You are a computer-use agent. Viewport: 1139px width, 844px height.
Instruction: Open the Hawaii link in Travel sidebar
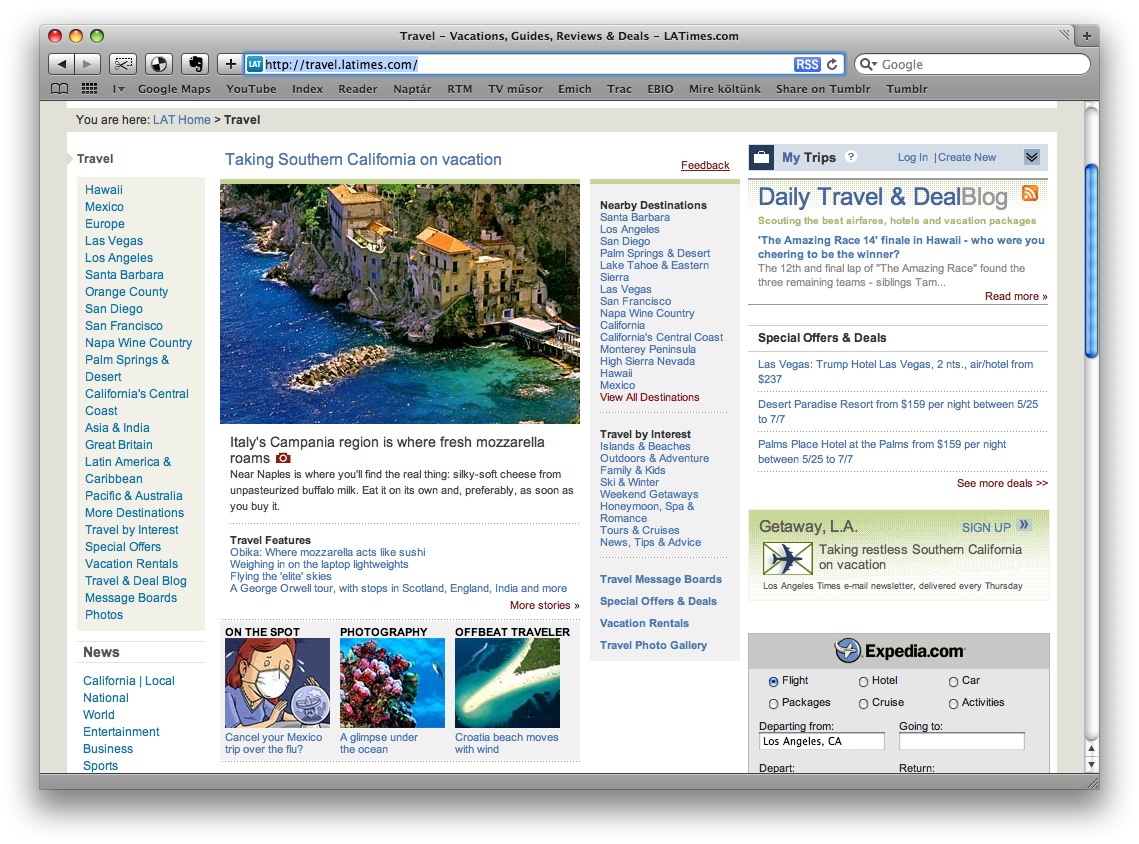pyautogui.click(x=104, y=190)
